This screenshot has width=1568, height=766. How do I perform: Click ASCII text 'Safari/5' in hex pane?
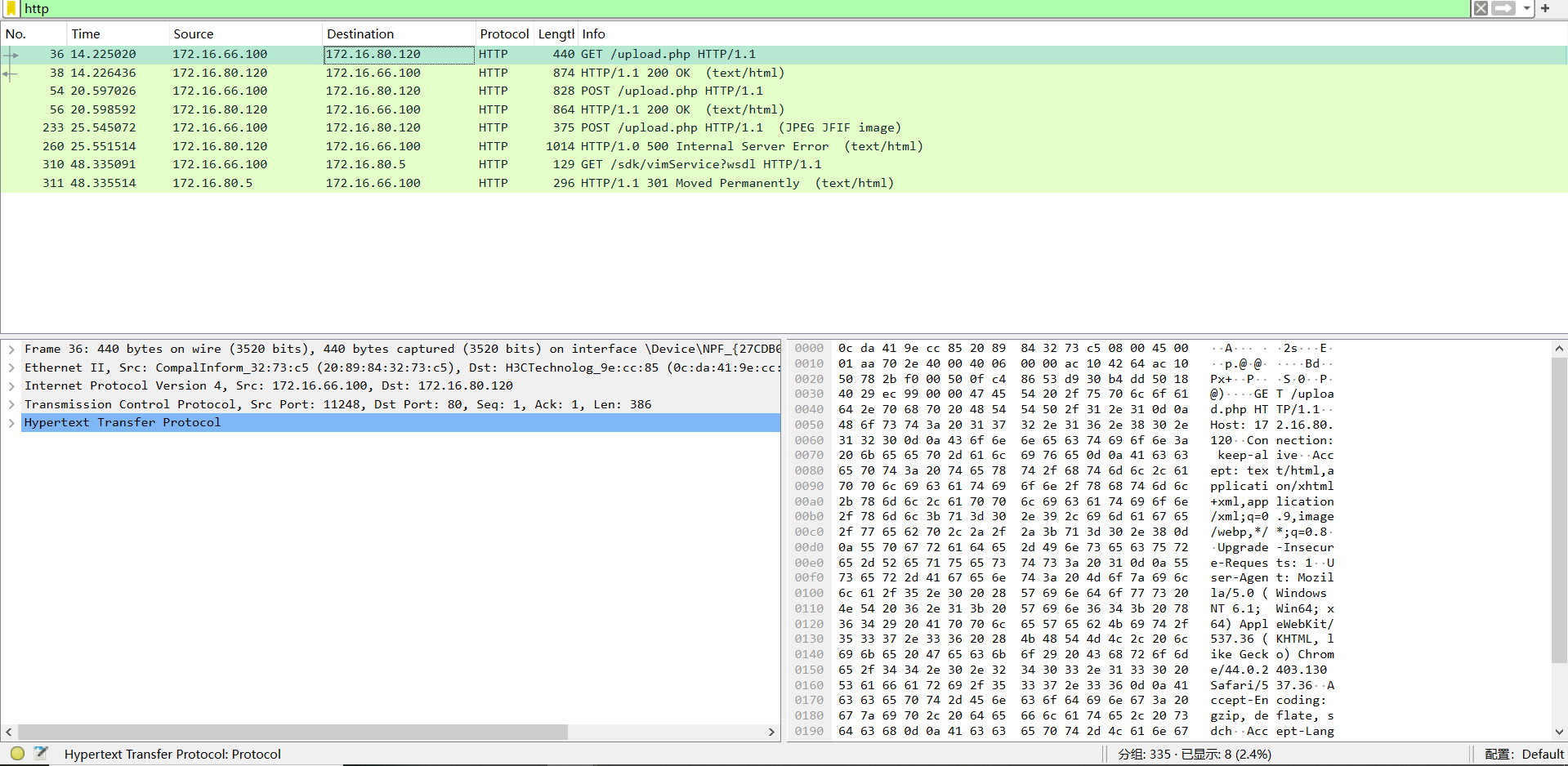tap(1239, 685)
